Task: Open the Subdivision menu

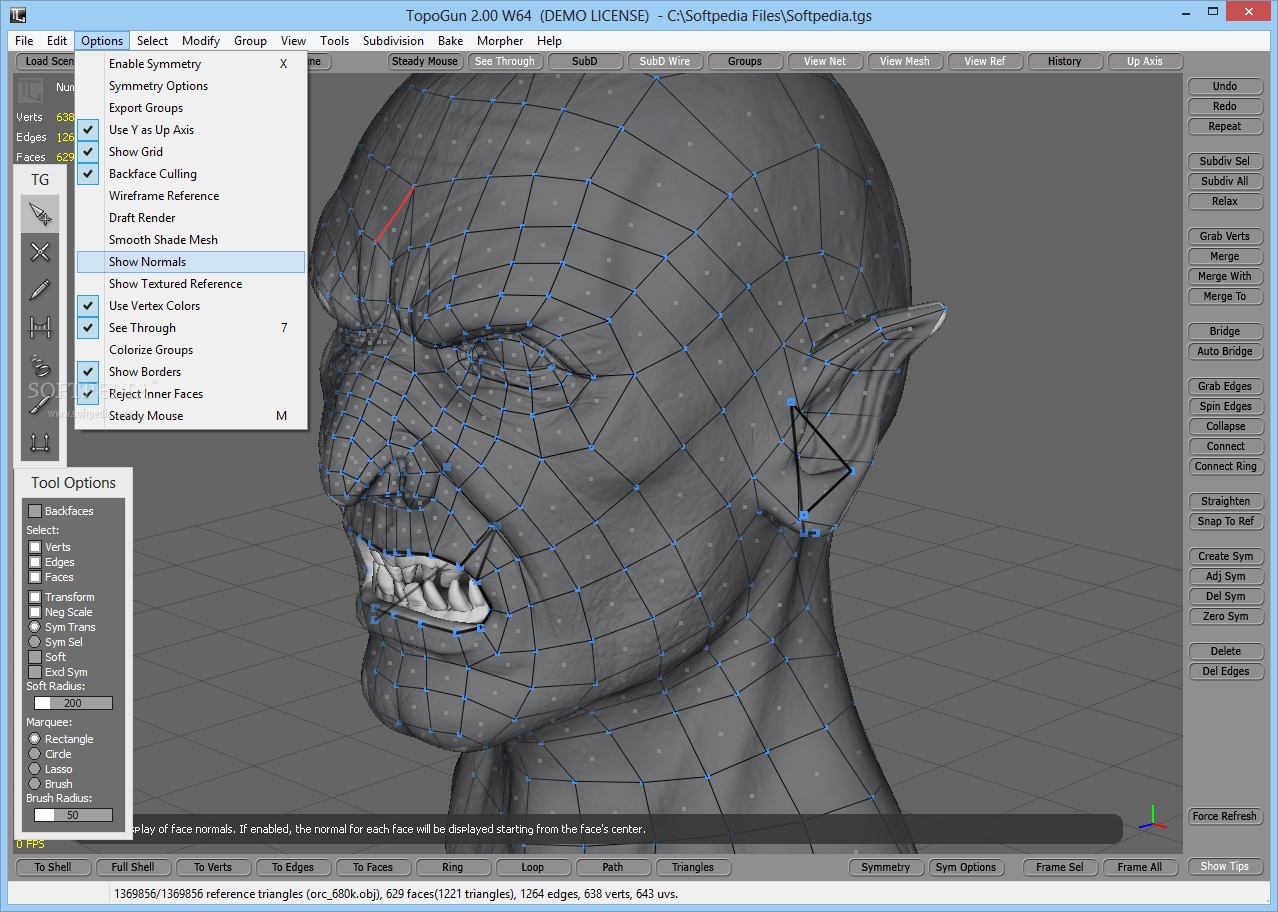Action: click(x=393, y=41)
